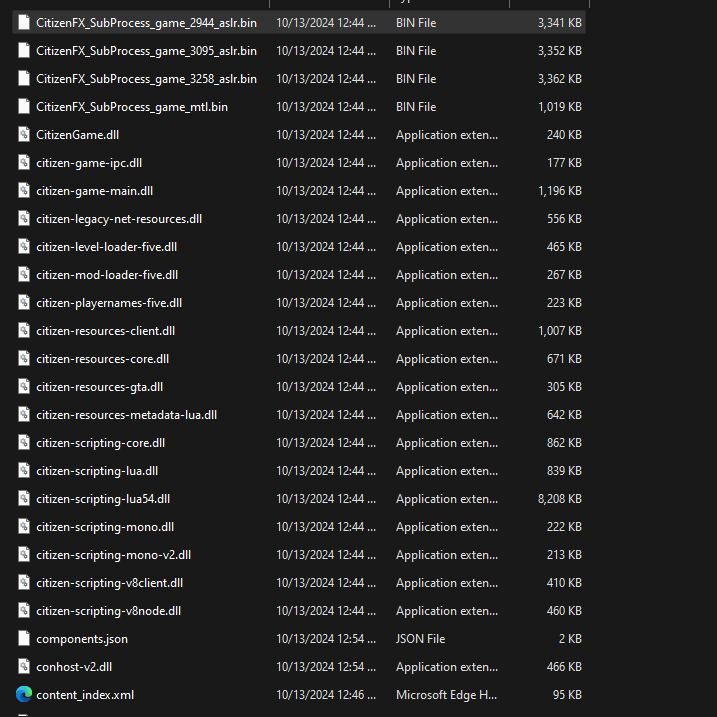
Task: Click the file icon of CitizenFX_SubProcess_game_3095_aslr.bin
Action: point(24,50)
